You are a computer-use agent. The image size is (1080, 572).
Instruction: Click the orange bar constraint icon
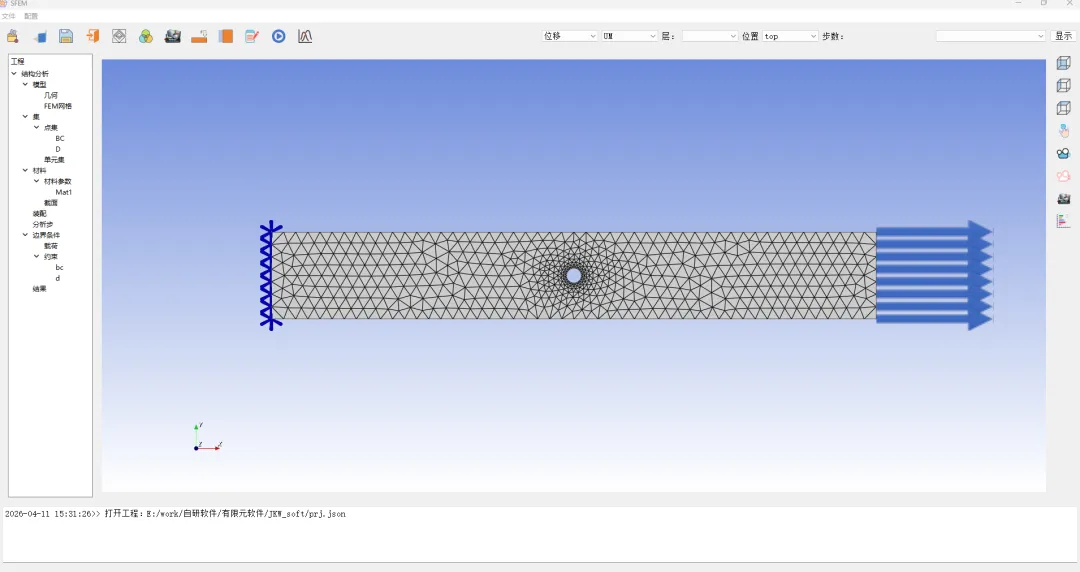(x=199, y=37)
